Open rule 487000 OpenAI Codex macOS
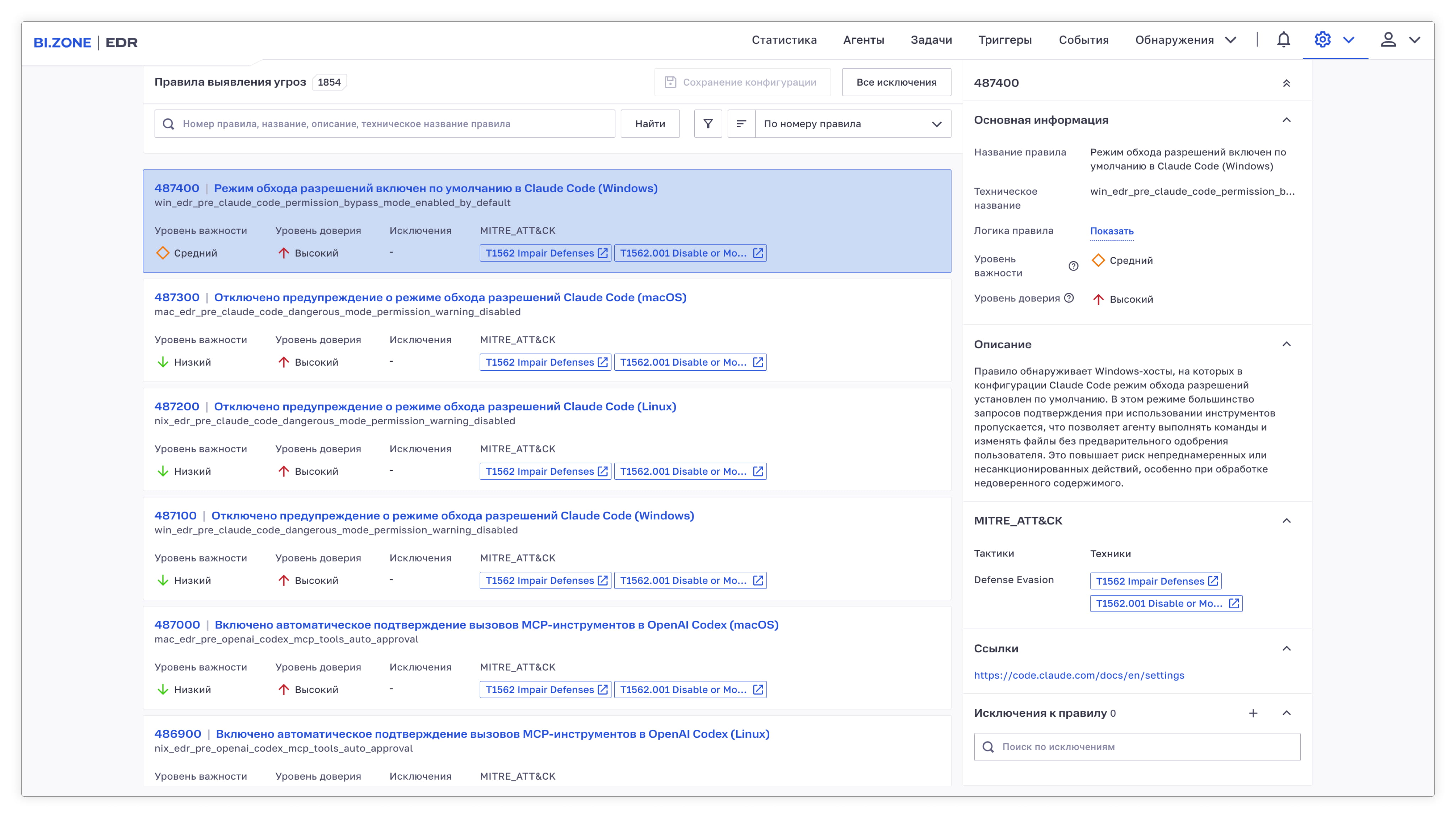The width and height of the screenshot is (1456, 818). [496, 624]
